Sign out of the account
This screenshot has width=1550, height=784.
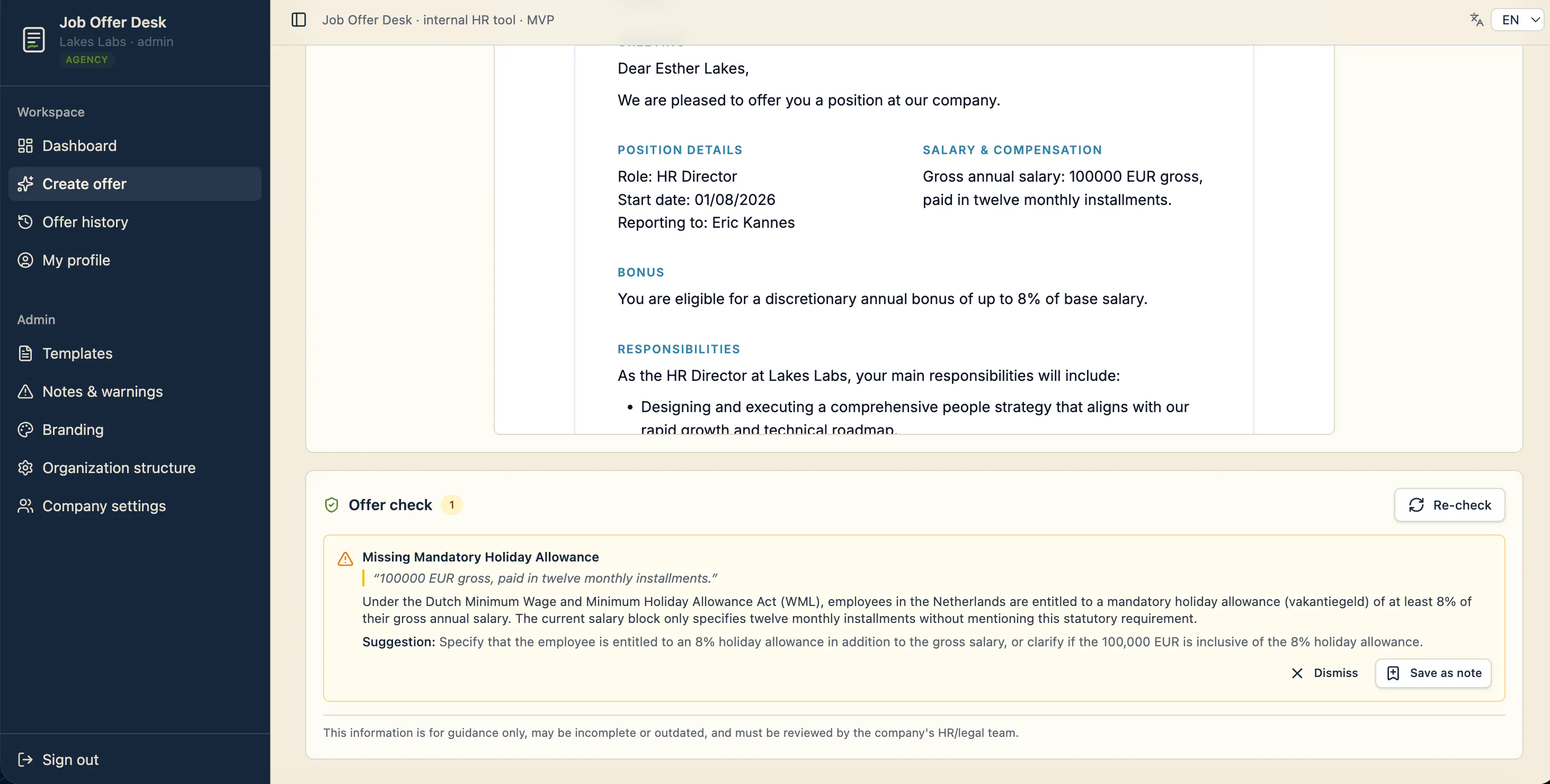[135, 759]
